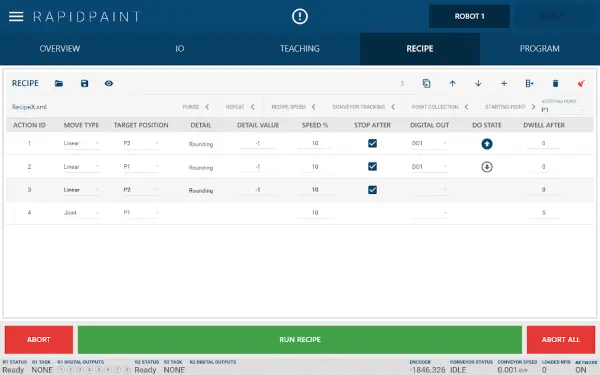Edit the Speed % field for action 1
Screen dimensions: 600x375
[315, 143]
